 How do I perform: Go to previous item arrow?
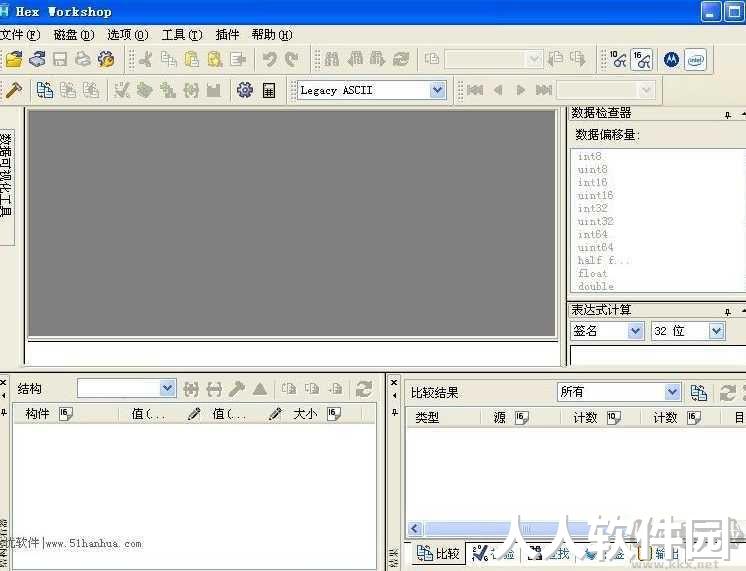coord(498,90)
